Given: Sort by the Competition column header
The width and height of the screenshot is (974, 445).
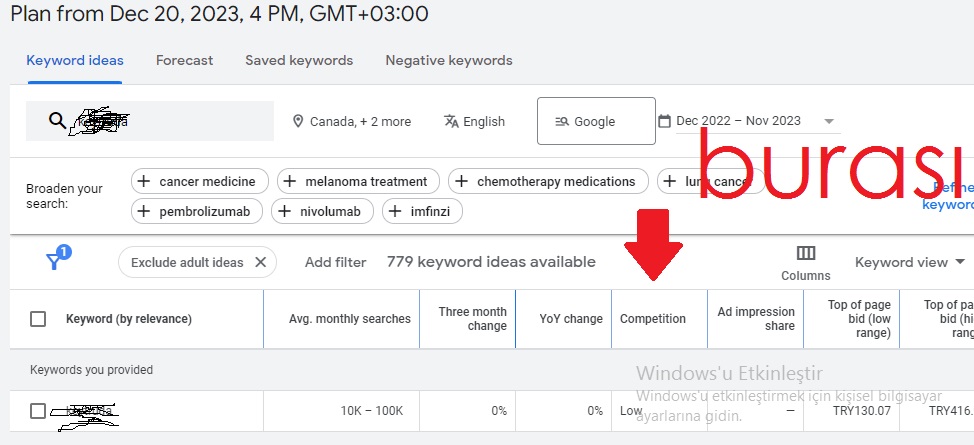Looking at the screenshot, I should [x=653, y=319].
